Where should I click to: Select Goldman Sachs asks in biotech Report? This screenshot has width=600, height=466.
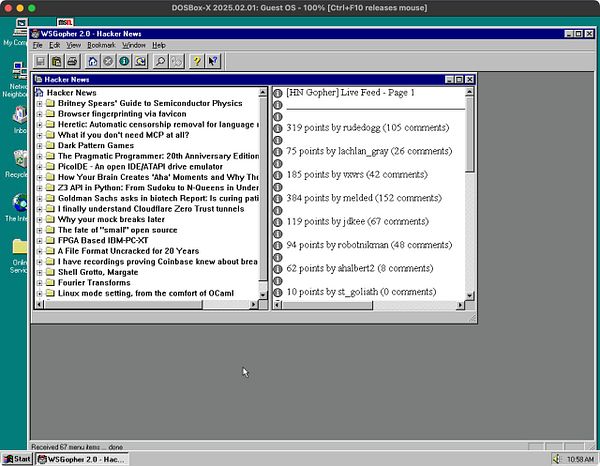(158, 198)
